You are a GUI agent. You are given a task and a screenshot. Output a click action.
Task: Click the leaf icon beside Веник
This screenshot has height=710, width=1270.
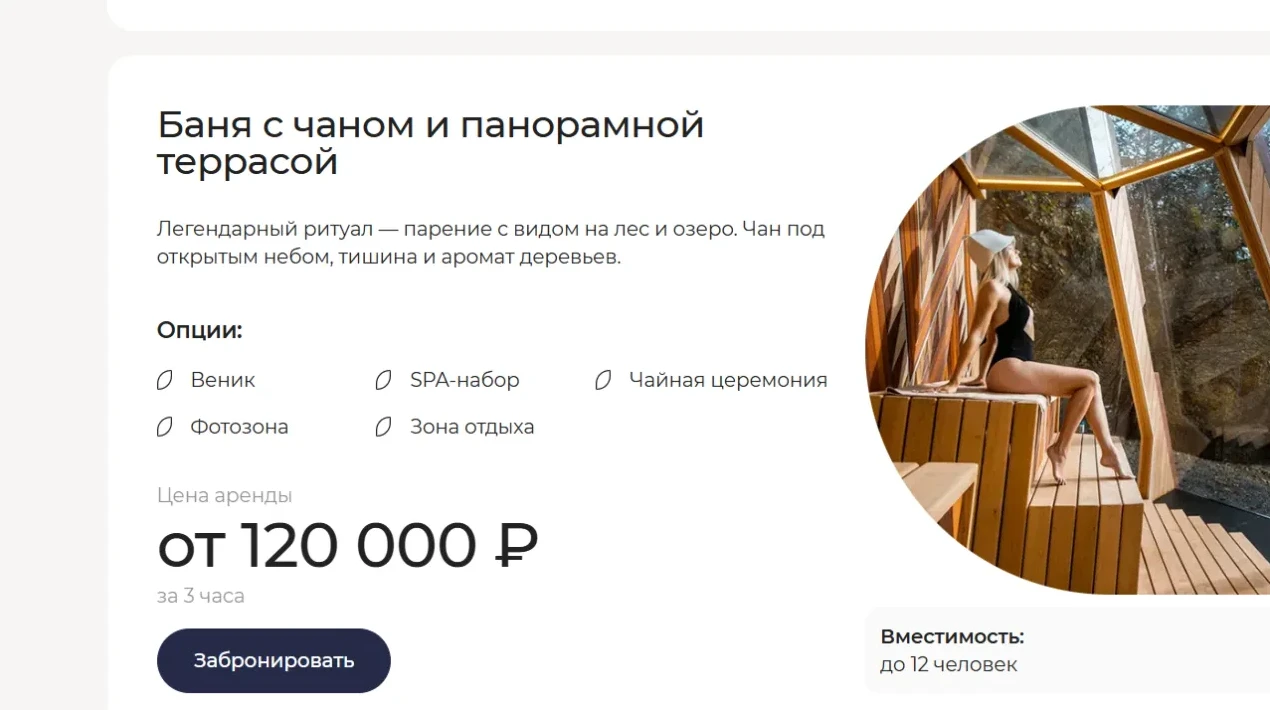[165, 381]
